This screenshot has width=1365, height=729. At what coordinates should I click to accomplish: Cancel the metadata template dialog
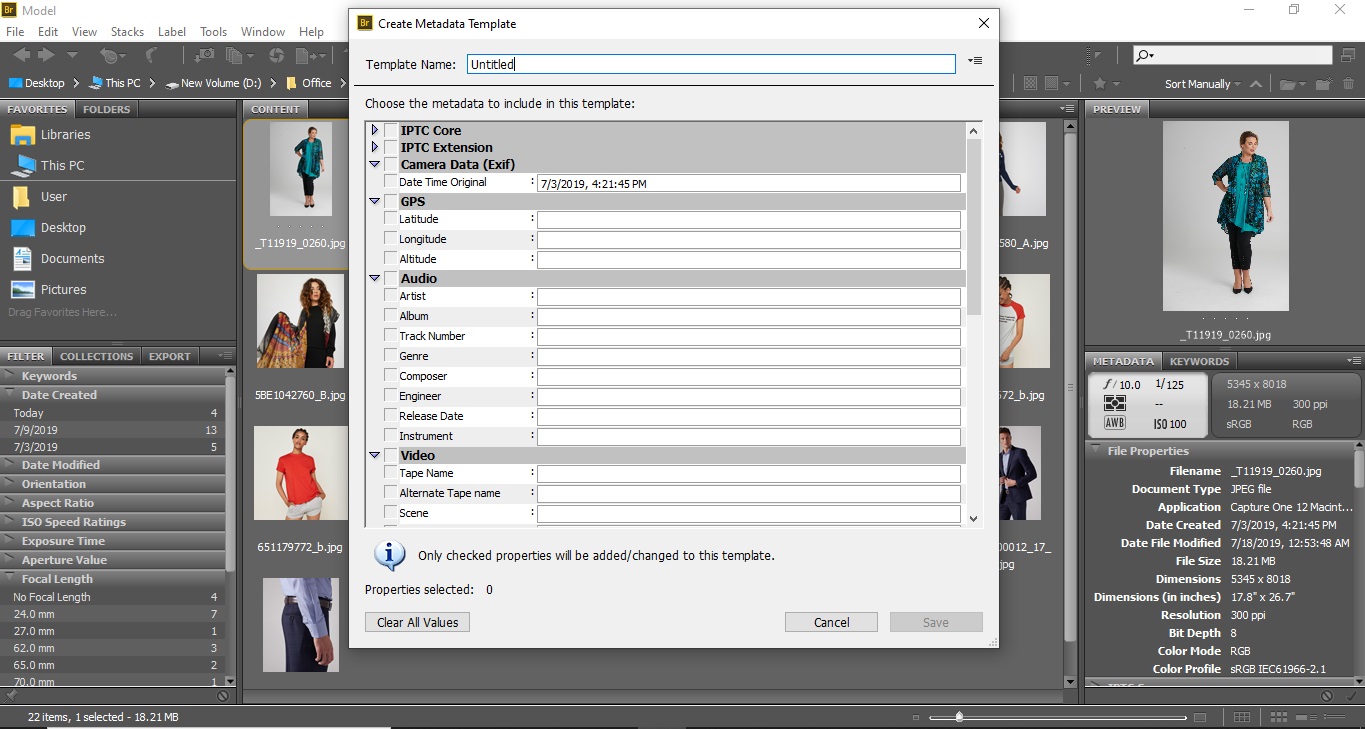coord(830,621)
